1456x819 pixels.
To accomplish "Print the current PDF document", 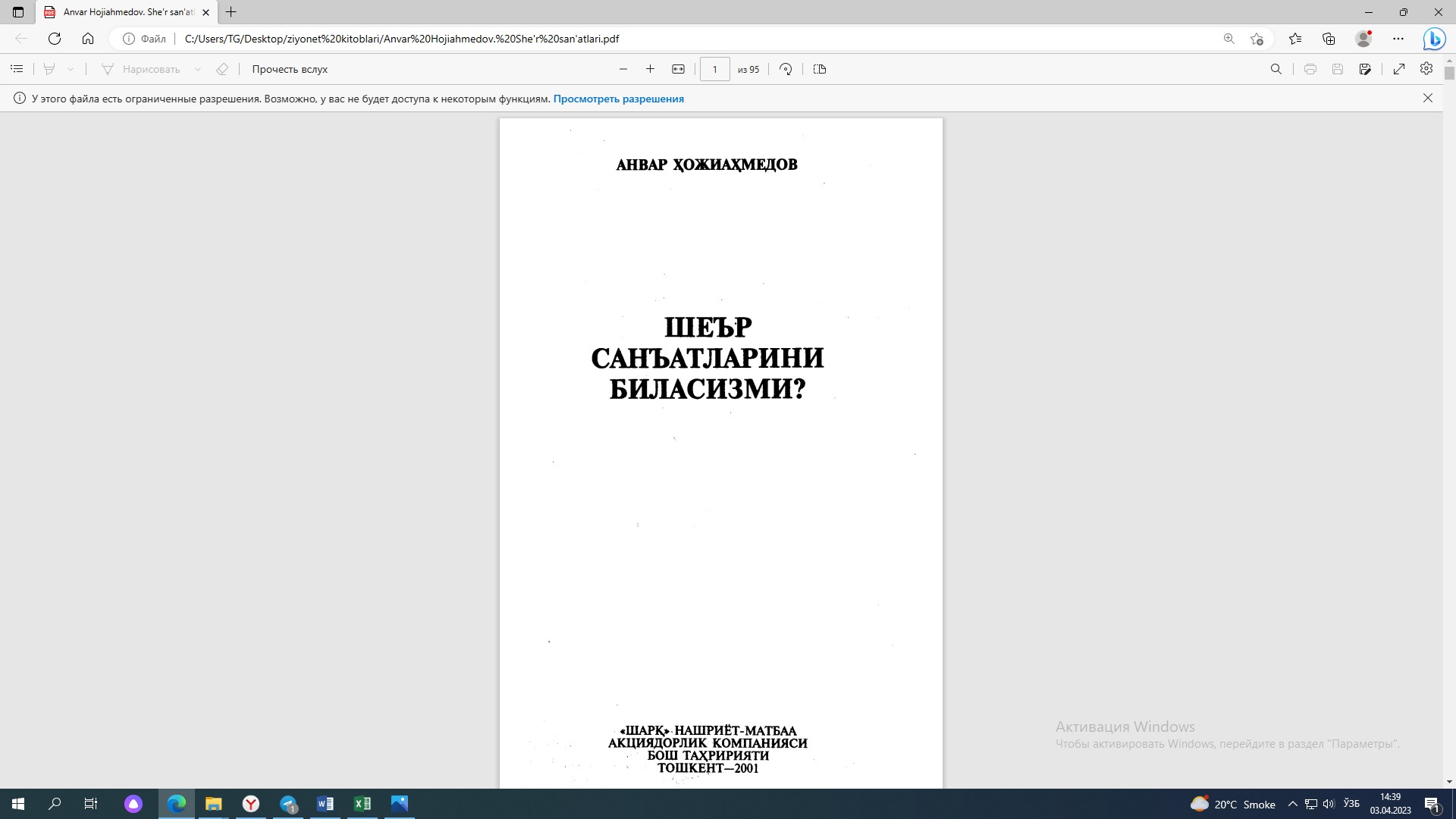I will (1310, 69).
